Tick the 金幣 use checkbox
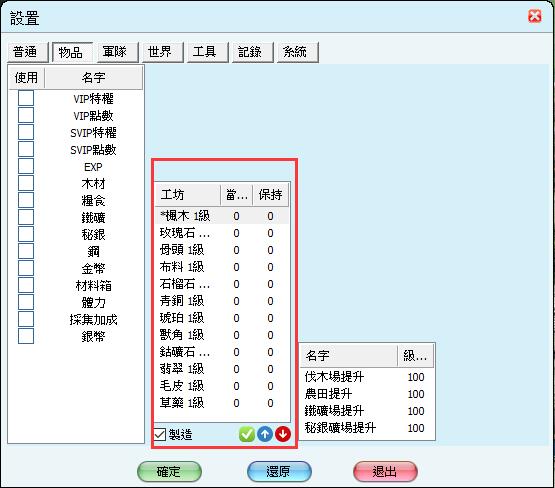The image size is (555, 488). 26,268
